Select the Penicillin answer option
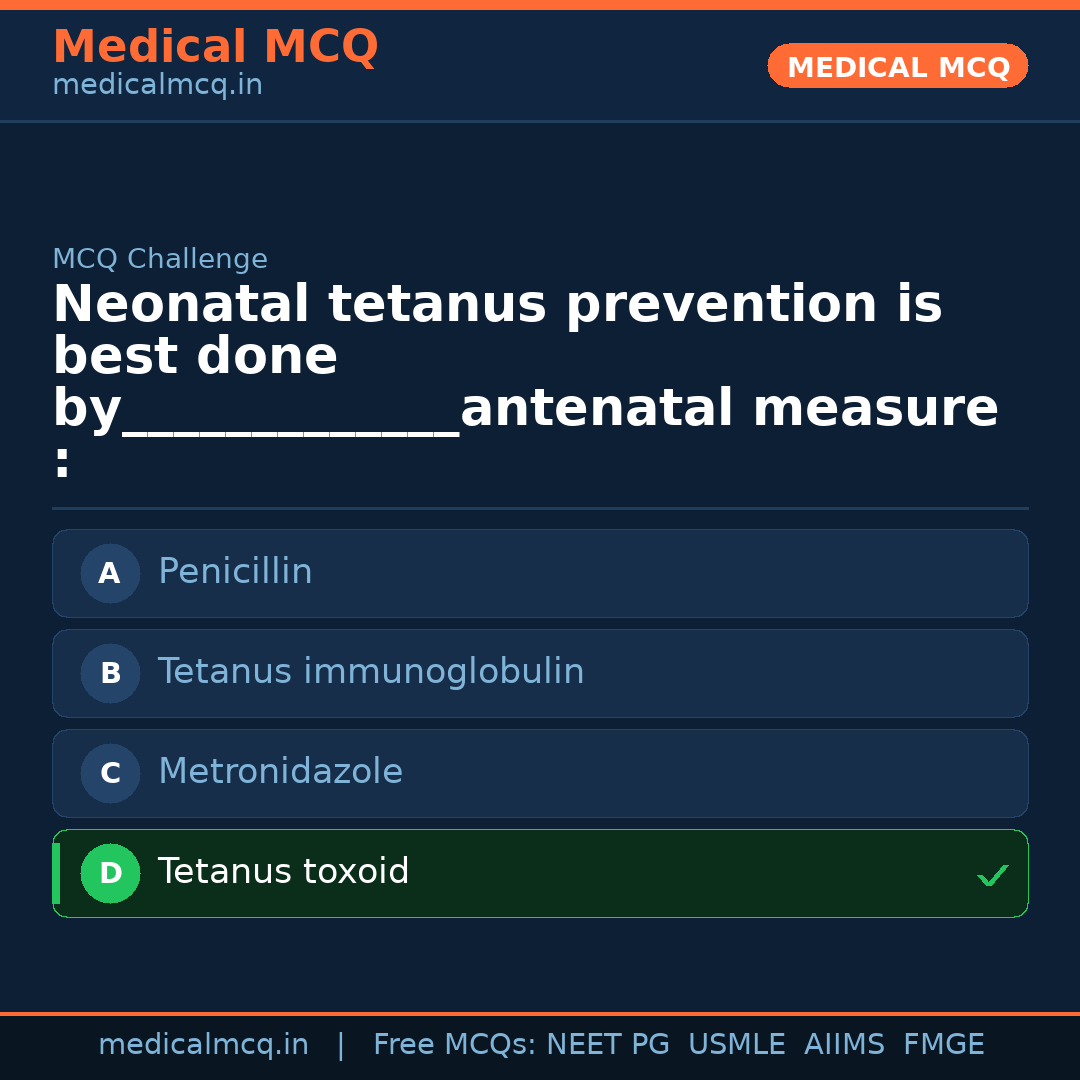Viewport: 1080px width, 1080px height. click(540, 573)
